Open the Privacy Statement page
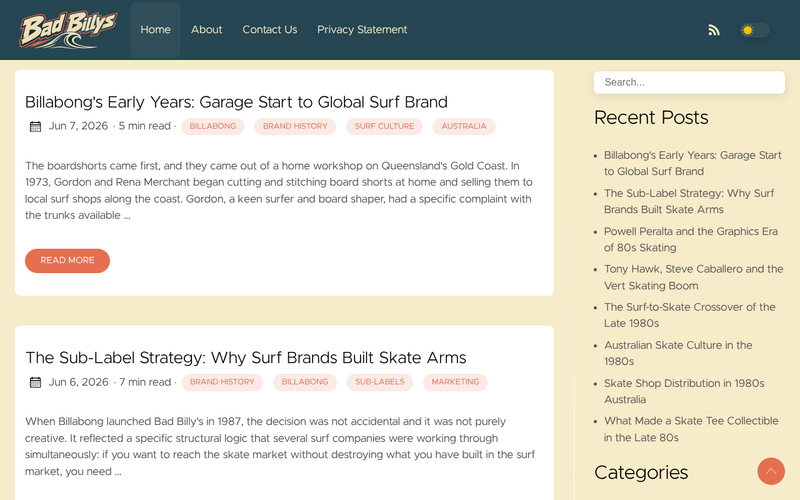The height and width of the screenshot is (500, 800). (362, 30)
